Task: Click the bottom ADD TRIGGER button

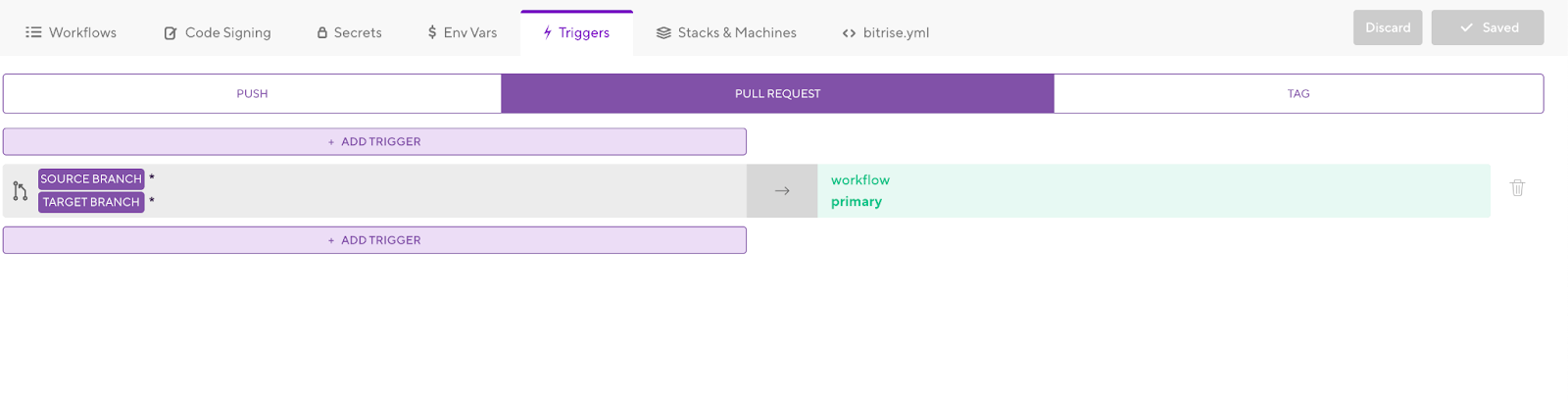Action: (x=374, y=240)
